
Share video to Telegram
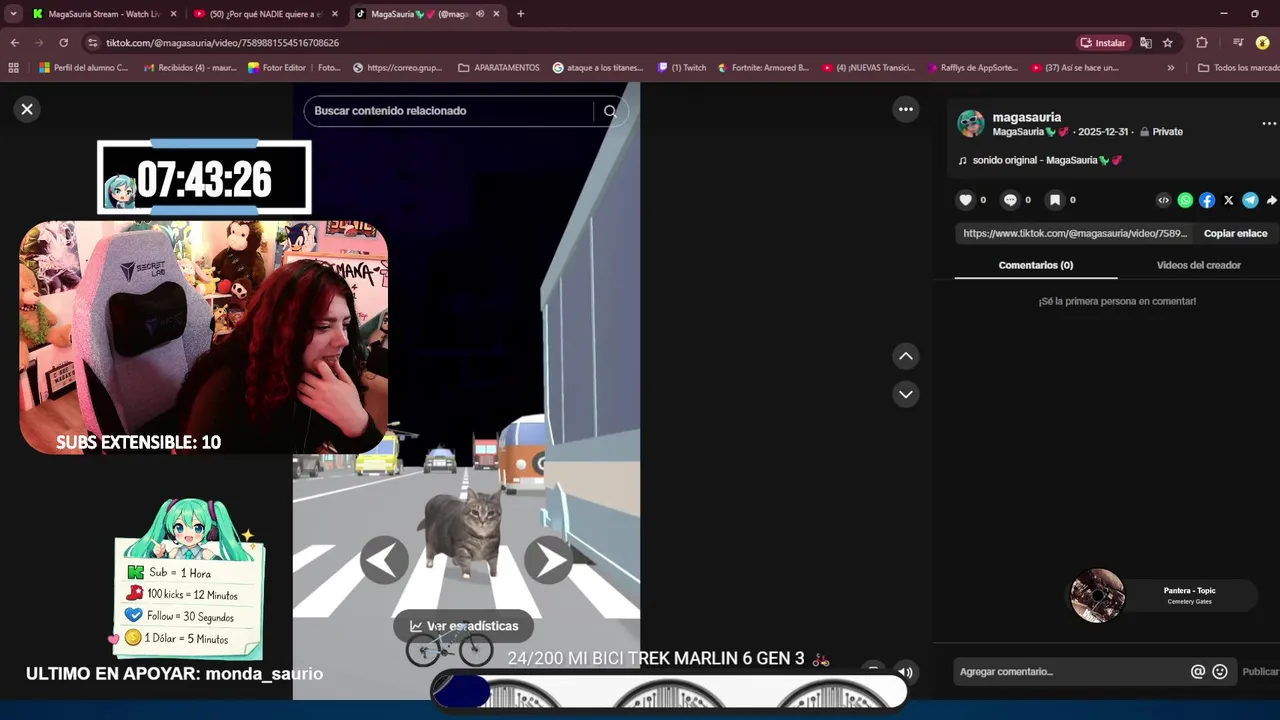[1250, 200]
